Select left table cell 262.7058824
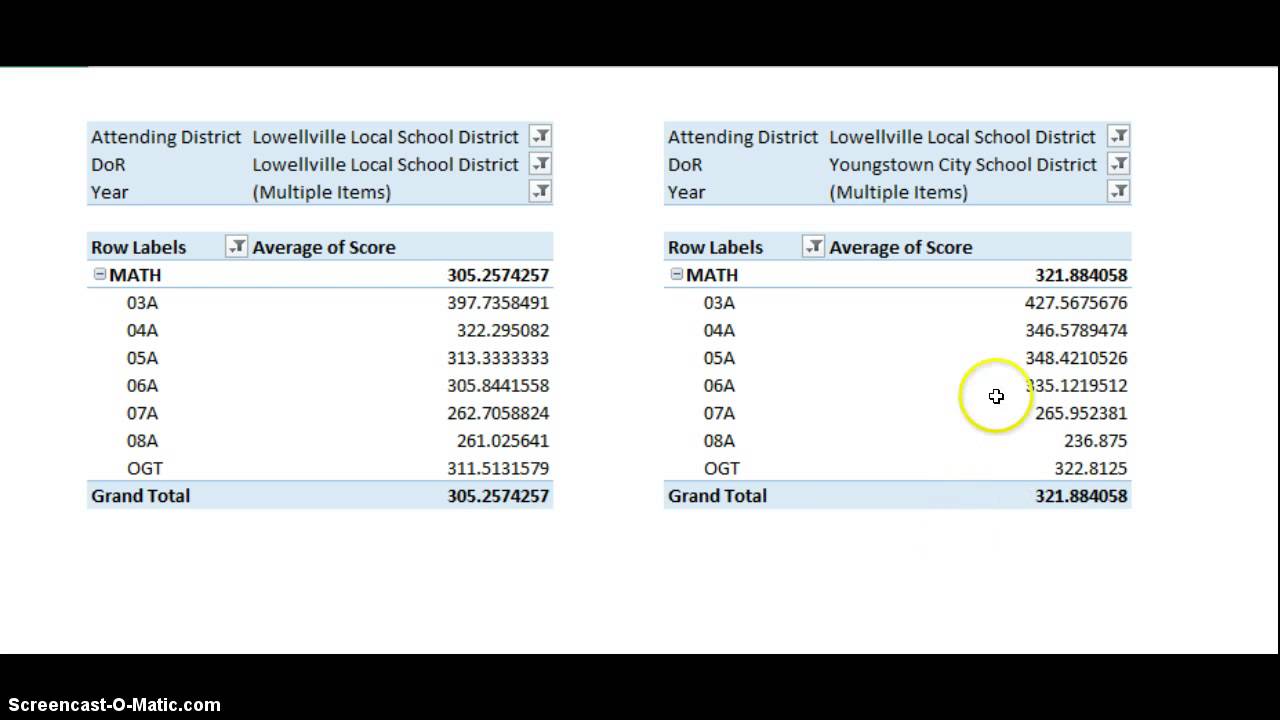This screenshot has height=720, width=1280. (498, 412)
